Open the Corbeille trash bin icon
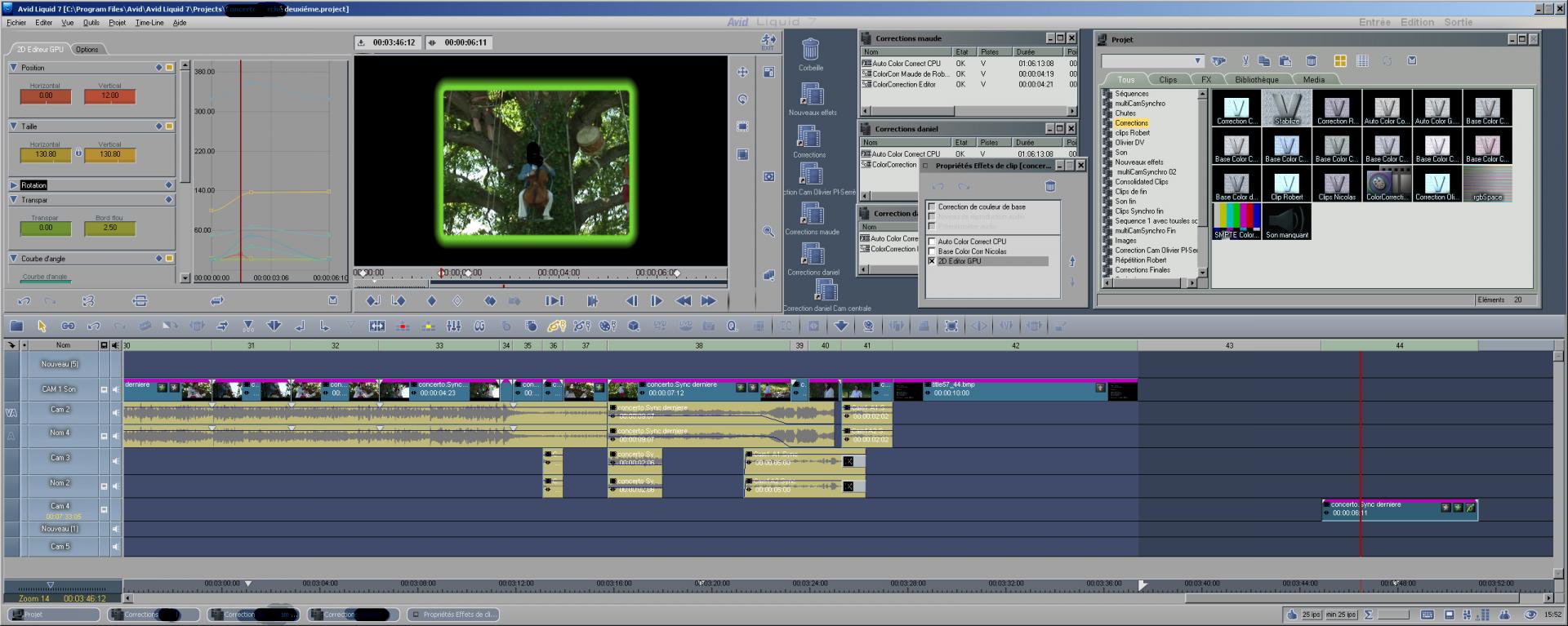 coord(810,51)
